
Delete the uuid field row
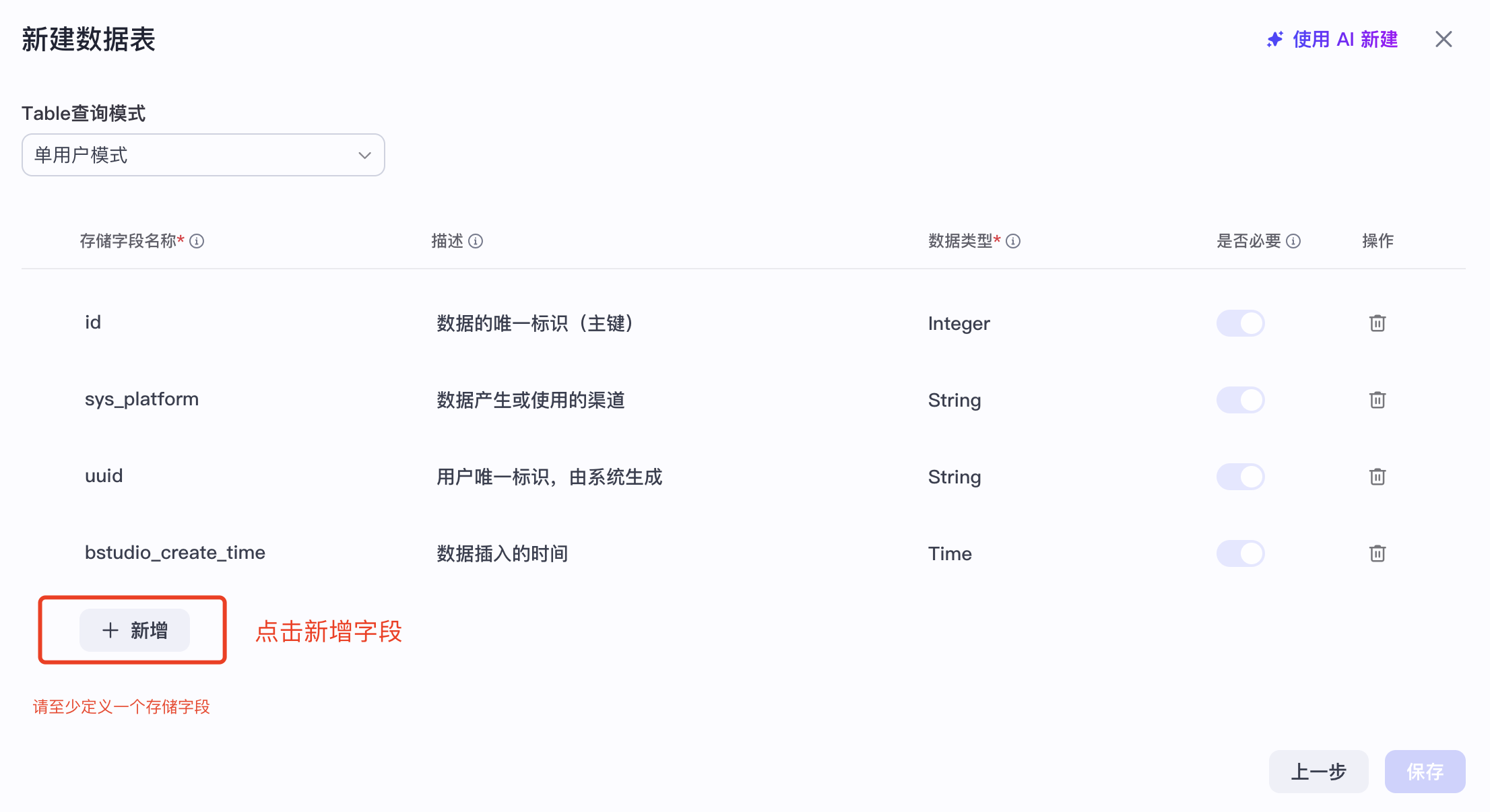pyautogui.click(x=1377, y=477)
